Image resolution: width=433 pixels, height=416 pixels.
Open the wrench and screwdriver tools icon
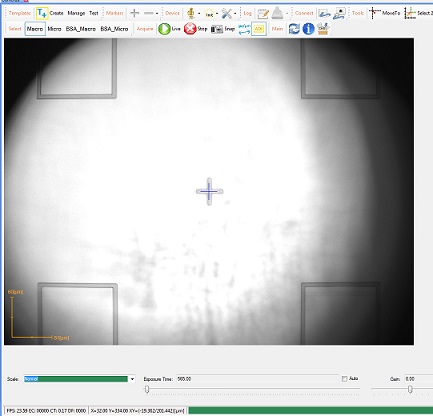pos(227,13)
